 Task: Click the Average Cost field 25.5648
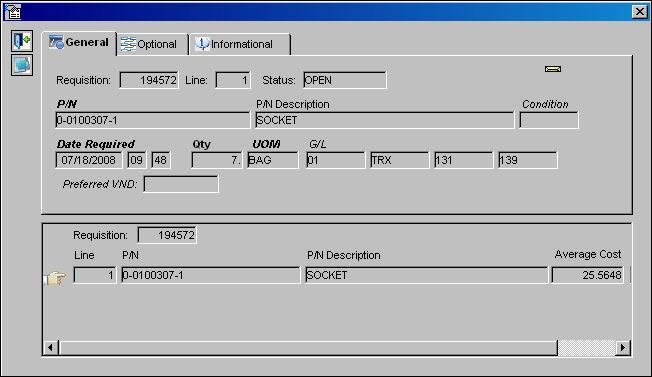(588, 275)
